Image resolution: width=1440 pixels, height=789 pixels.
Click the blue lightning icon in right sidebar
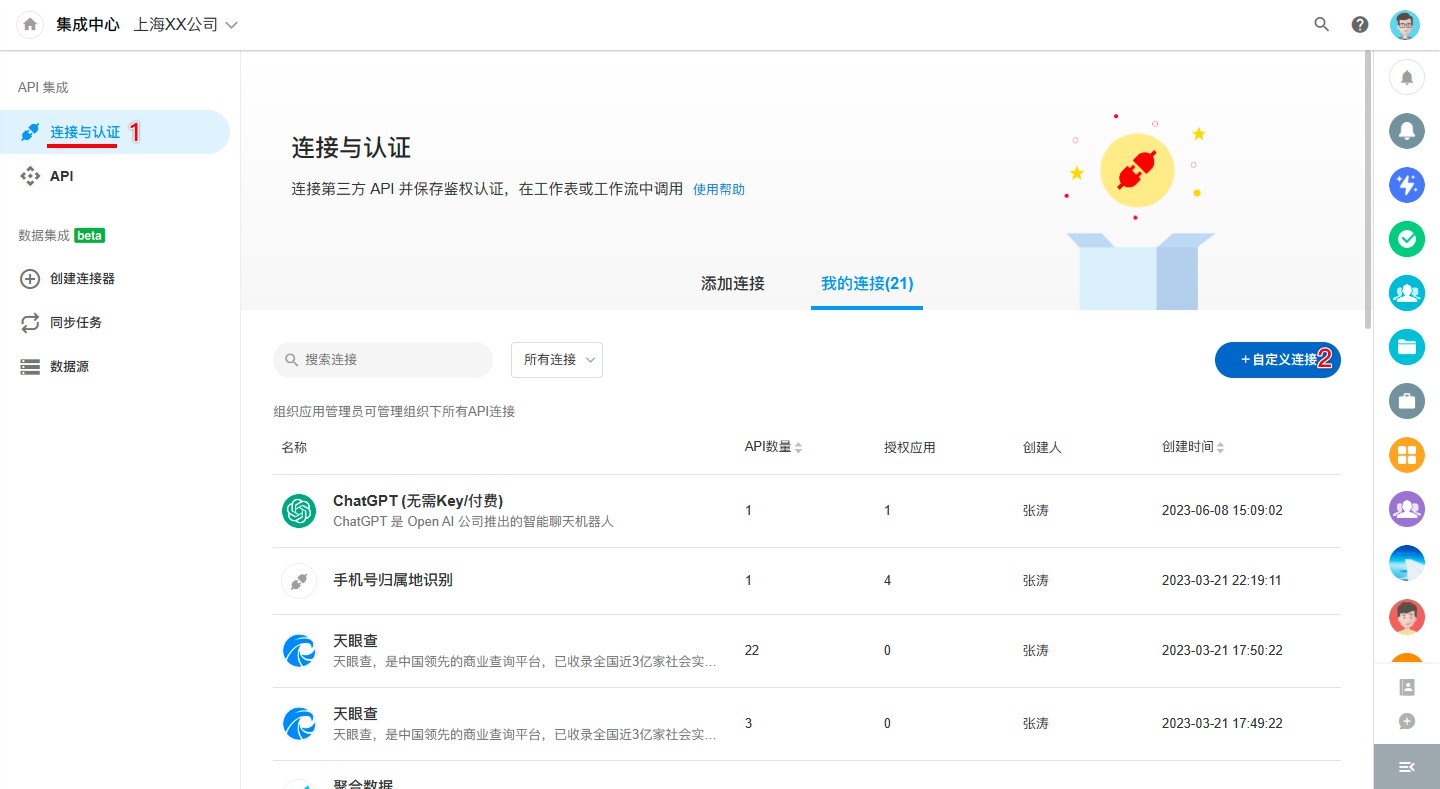[1407, 184]
